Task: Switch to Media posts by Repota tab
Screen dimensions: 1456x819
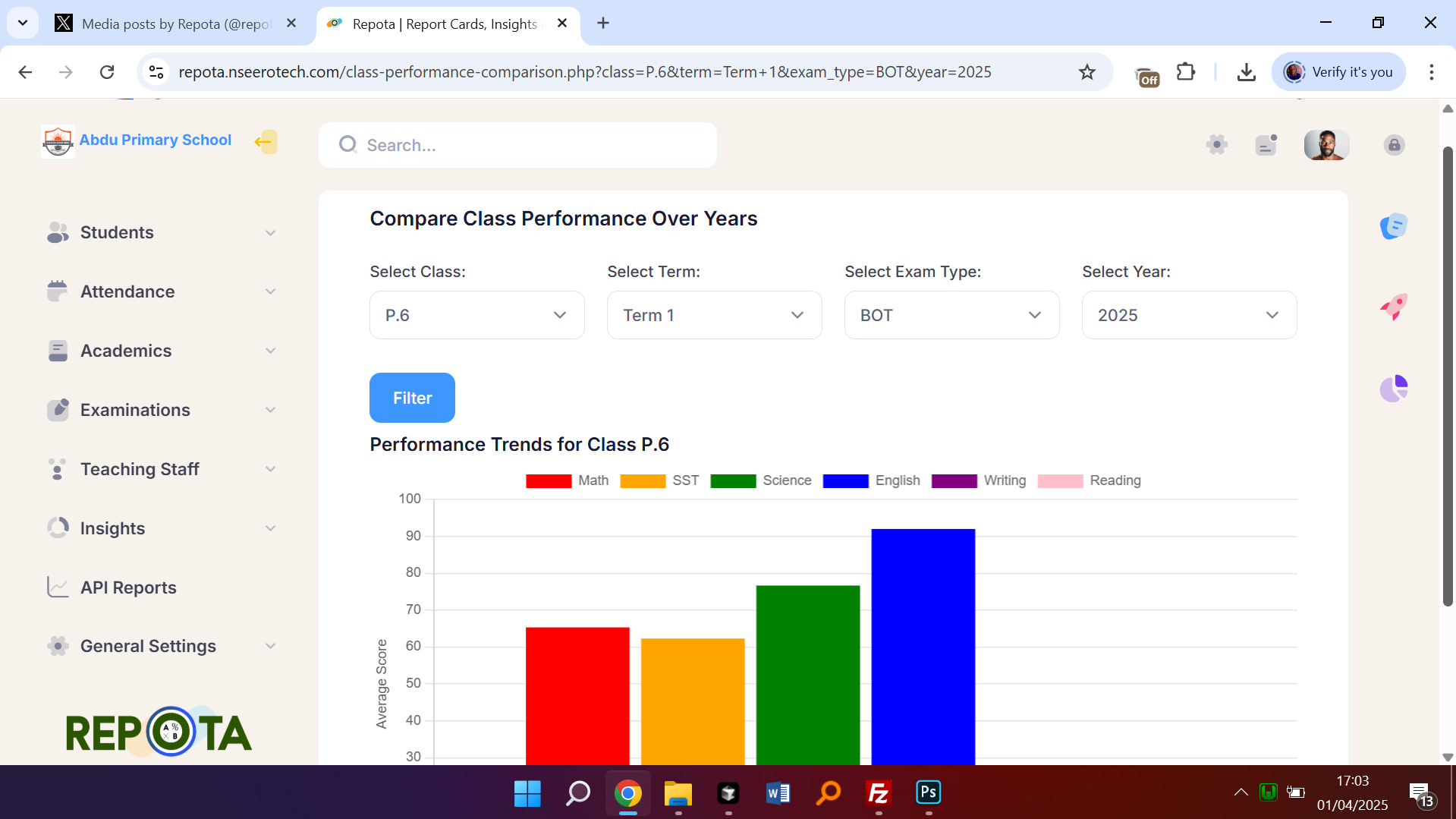Action: point(176,24)
